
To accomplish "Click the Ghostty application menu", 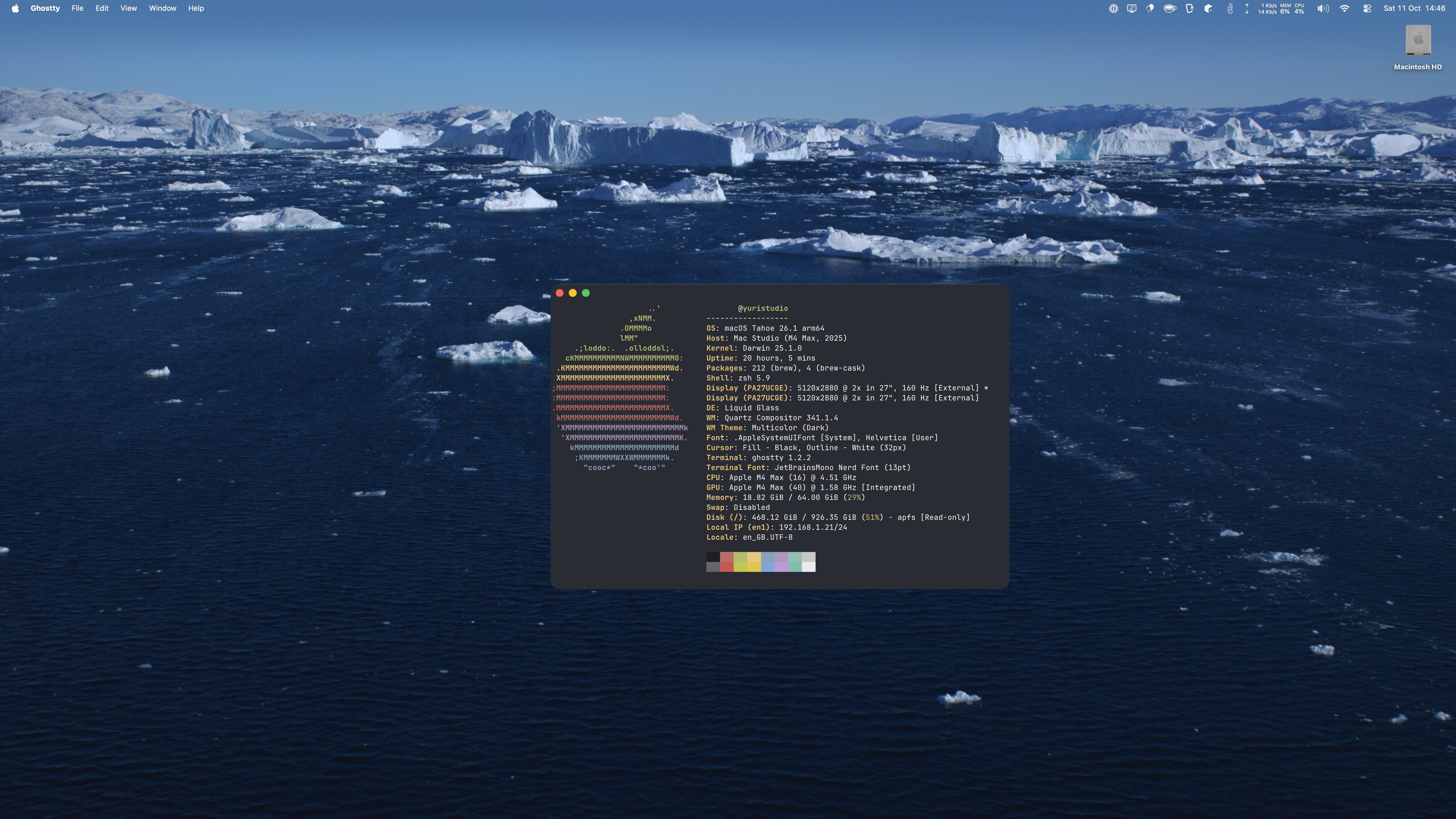I will pos(45,9).
